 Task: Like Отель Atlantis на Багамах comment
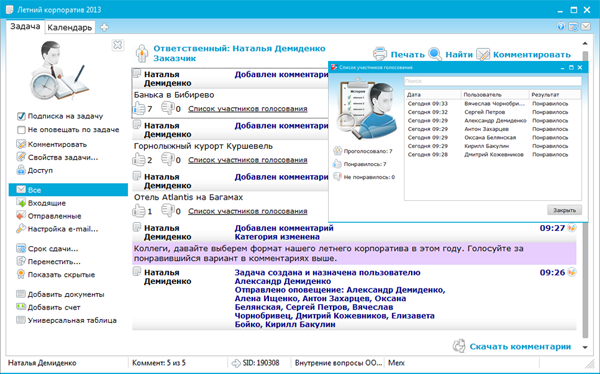pyautogui.click(x=139, y=211)
